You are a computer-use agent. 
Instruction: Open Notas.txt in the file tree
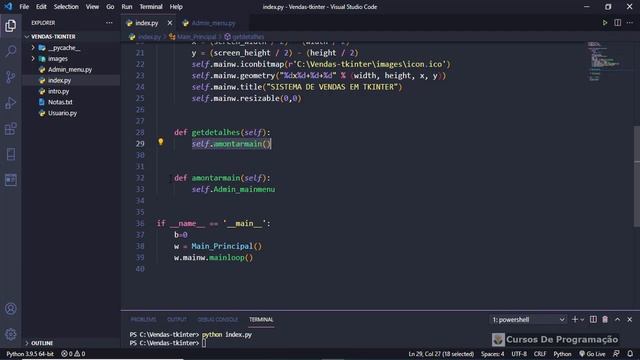click(60, 102)
